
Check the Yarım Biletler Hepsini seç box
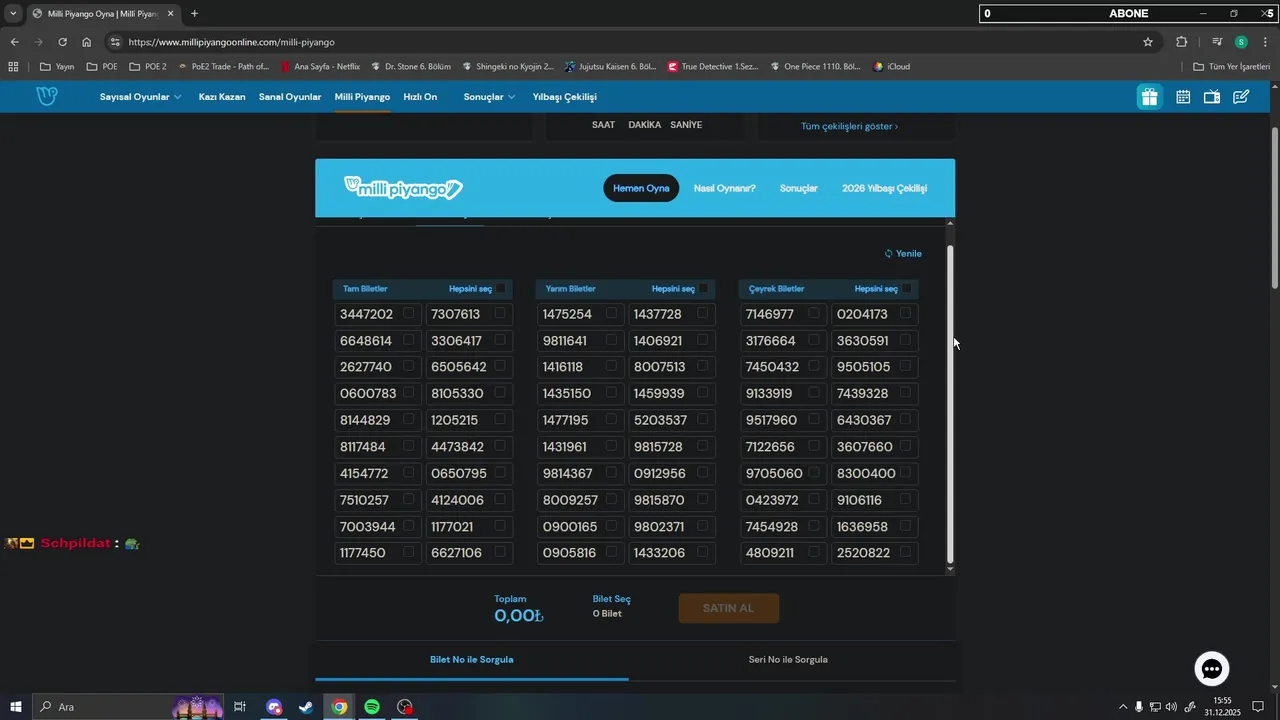pyautogui.click(x=704, y=289)
